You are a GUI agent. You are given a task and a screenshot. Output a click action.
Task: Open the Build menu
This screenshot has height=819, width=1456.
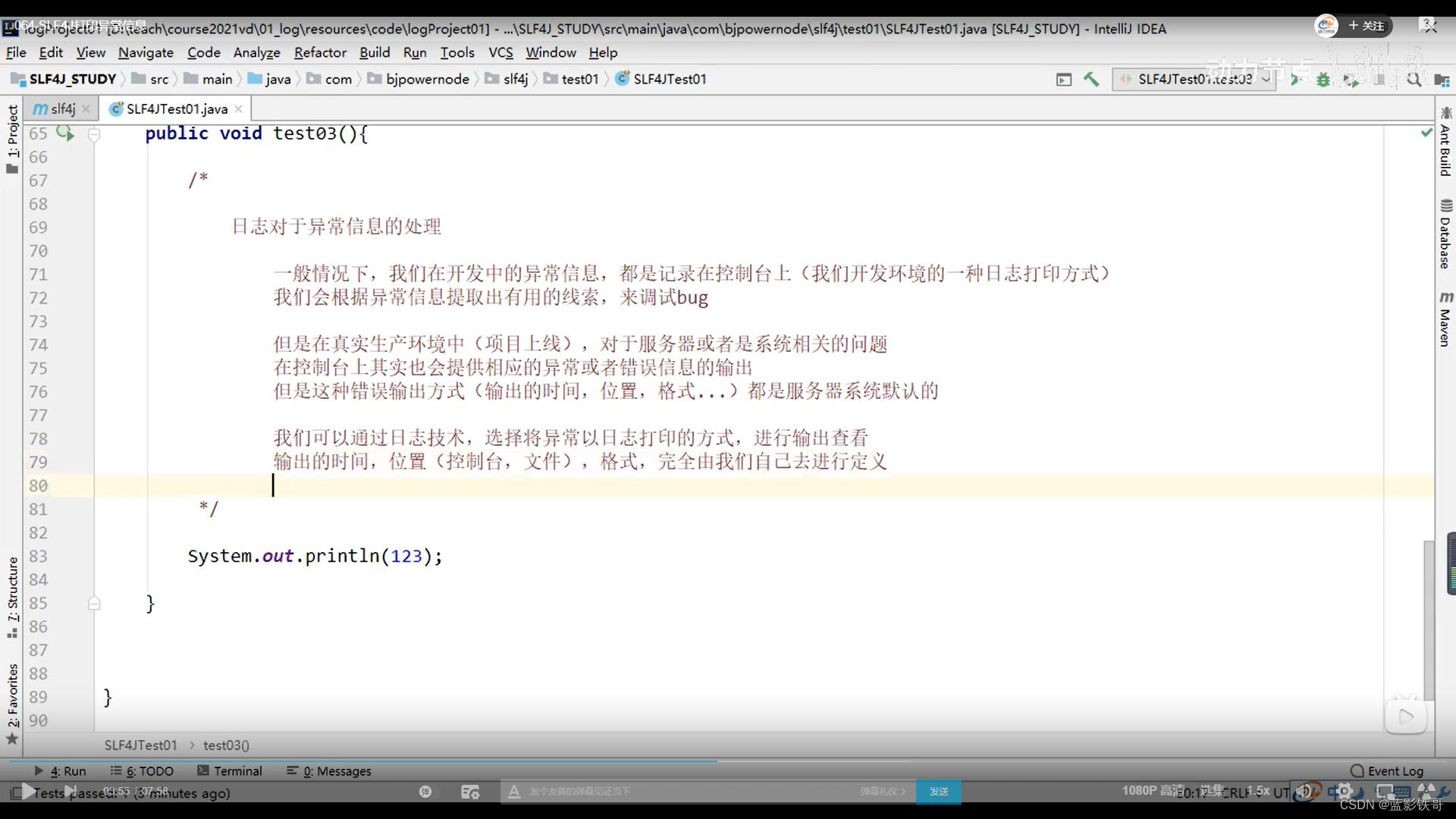pos(375,52)
